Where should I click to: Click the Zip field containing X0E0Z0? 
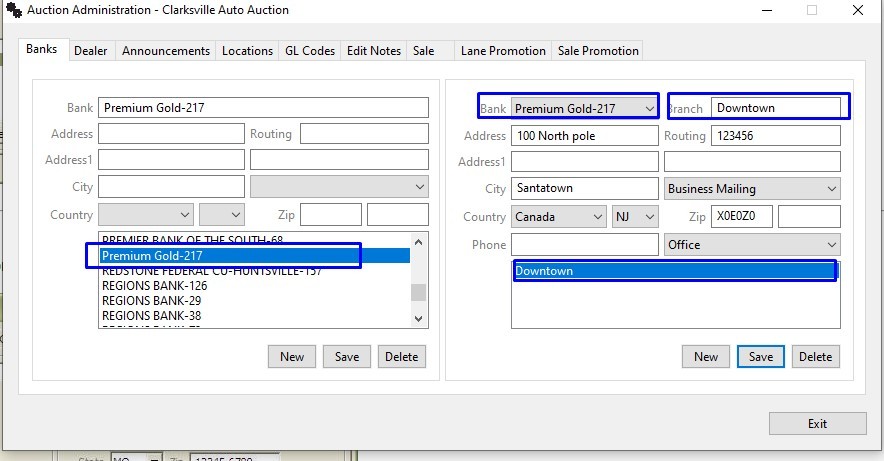pyautogui.click(x=741, y=217)
